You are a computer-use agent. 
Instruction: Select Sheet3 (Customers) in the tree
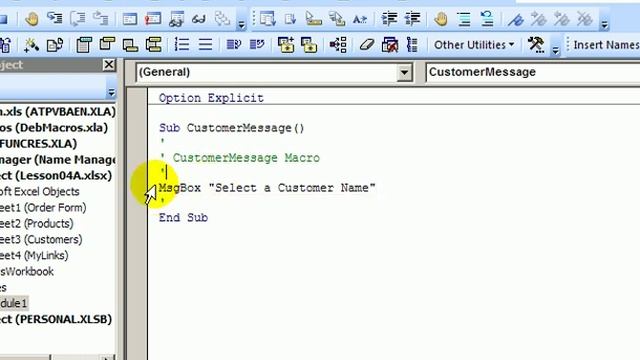(x=41, y=239)
